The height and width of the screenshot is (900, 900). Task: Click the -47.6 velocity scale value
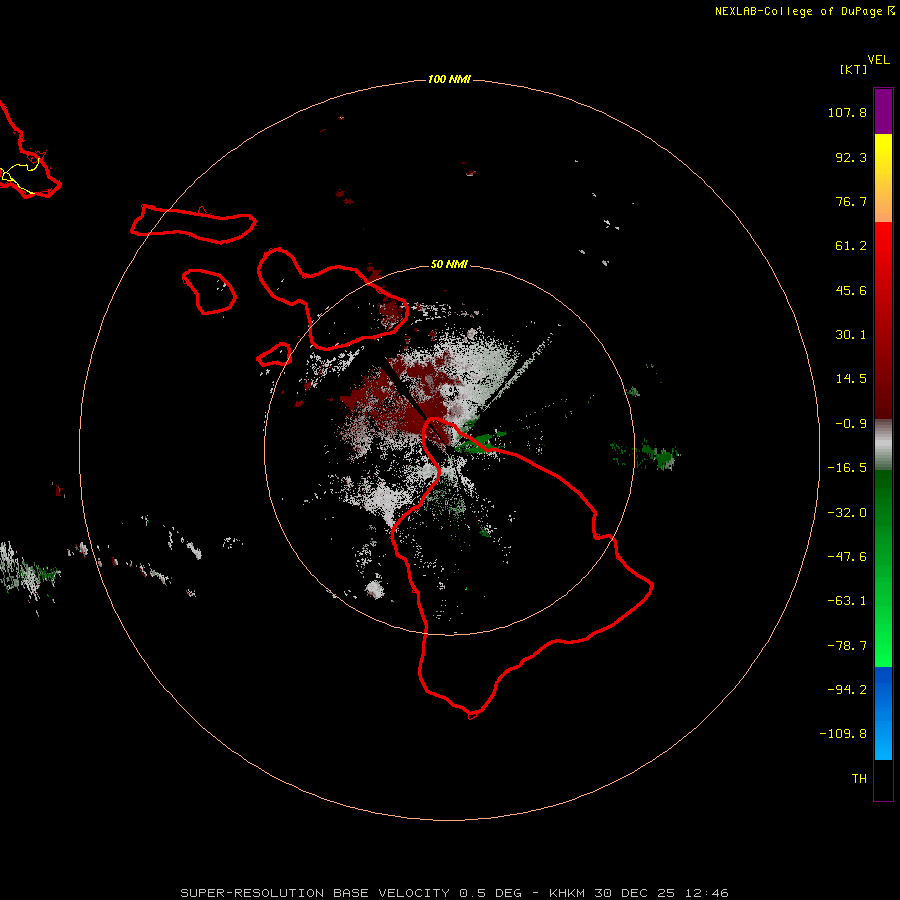pos(847,557)
